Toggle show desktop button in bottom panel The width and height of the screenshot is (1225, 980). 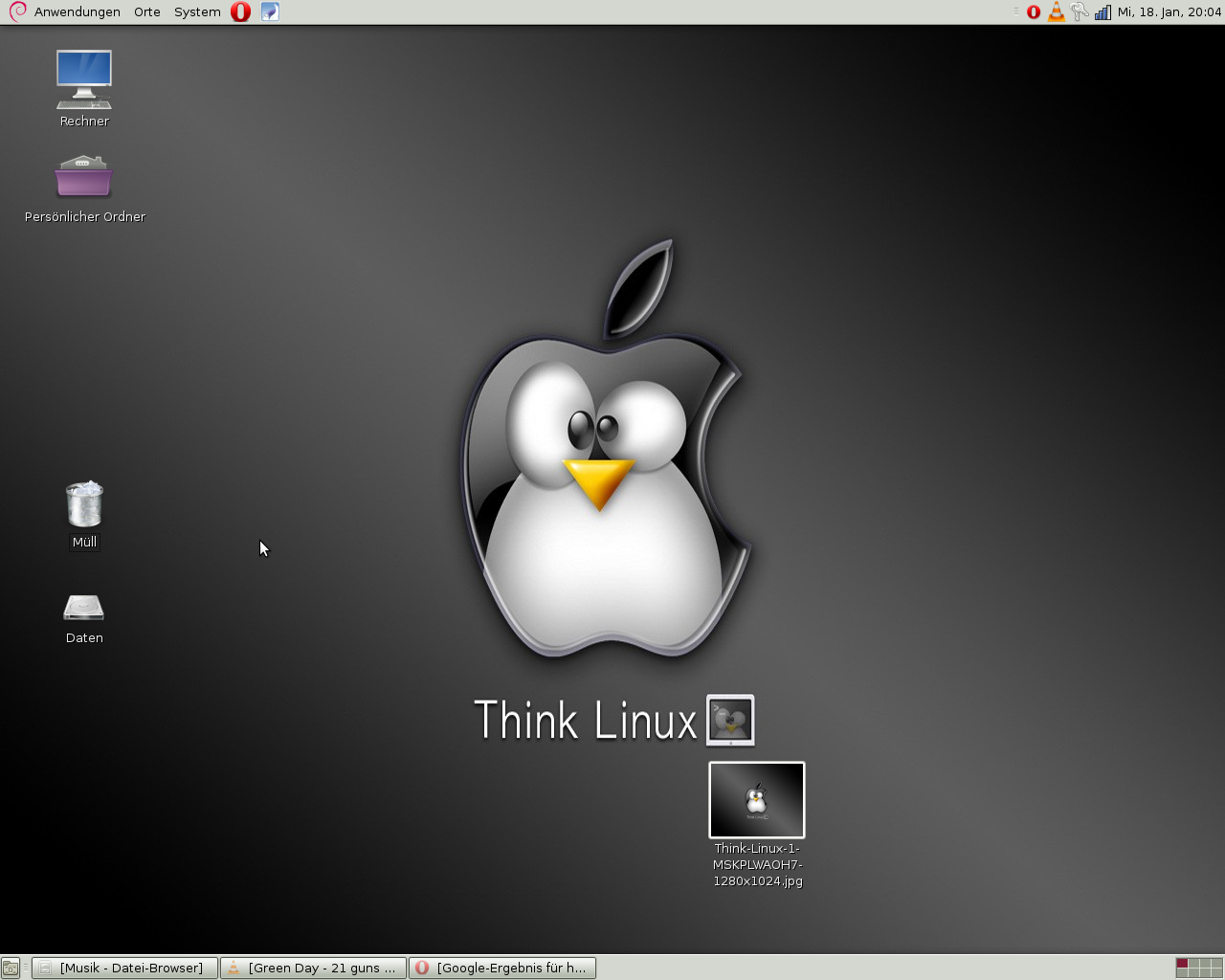tap(11, 969)
